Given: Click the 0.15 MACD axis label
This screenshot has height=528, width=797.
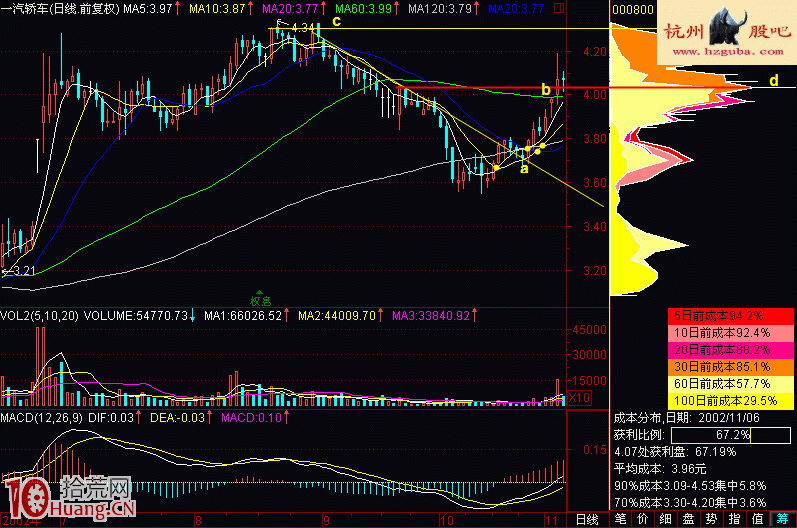Looking at the screenshot, I should coord(595,450).
